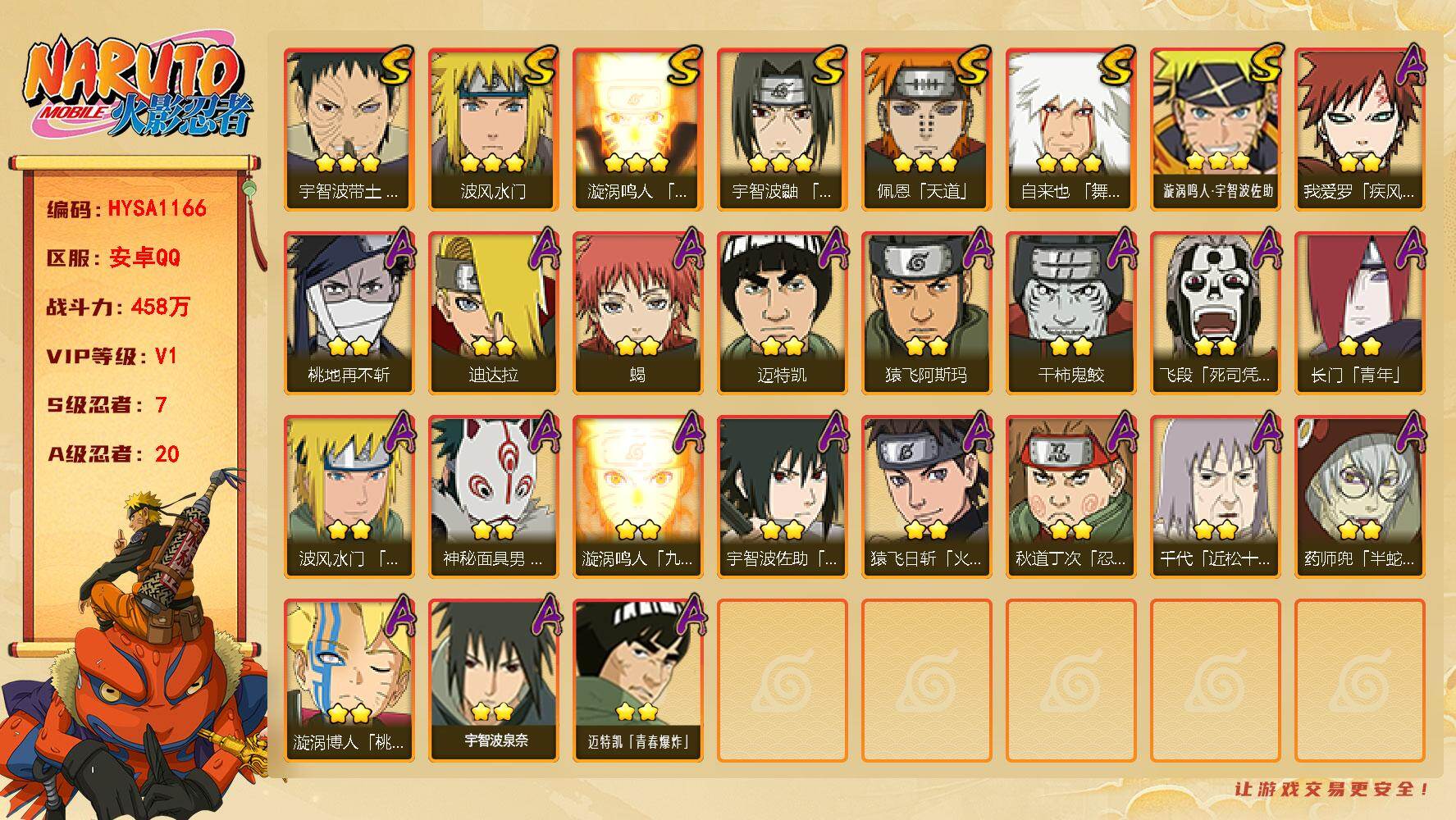Open the 桃地再不斩 ninja card
The image size is (1456, 820).
tap(349, 312)
